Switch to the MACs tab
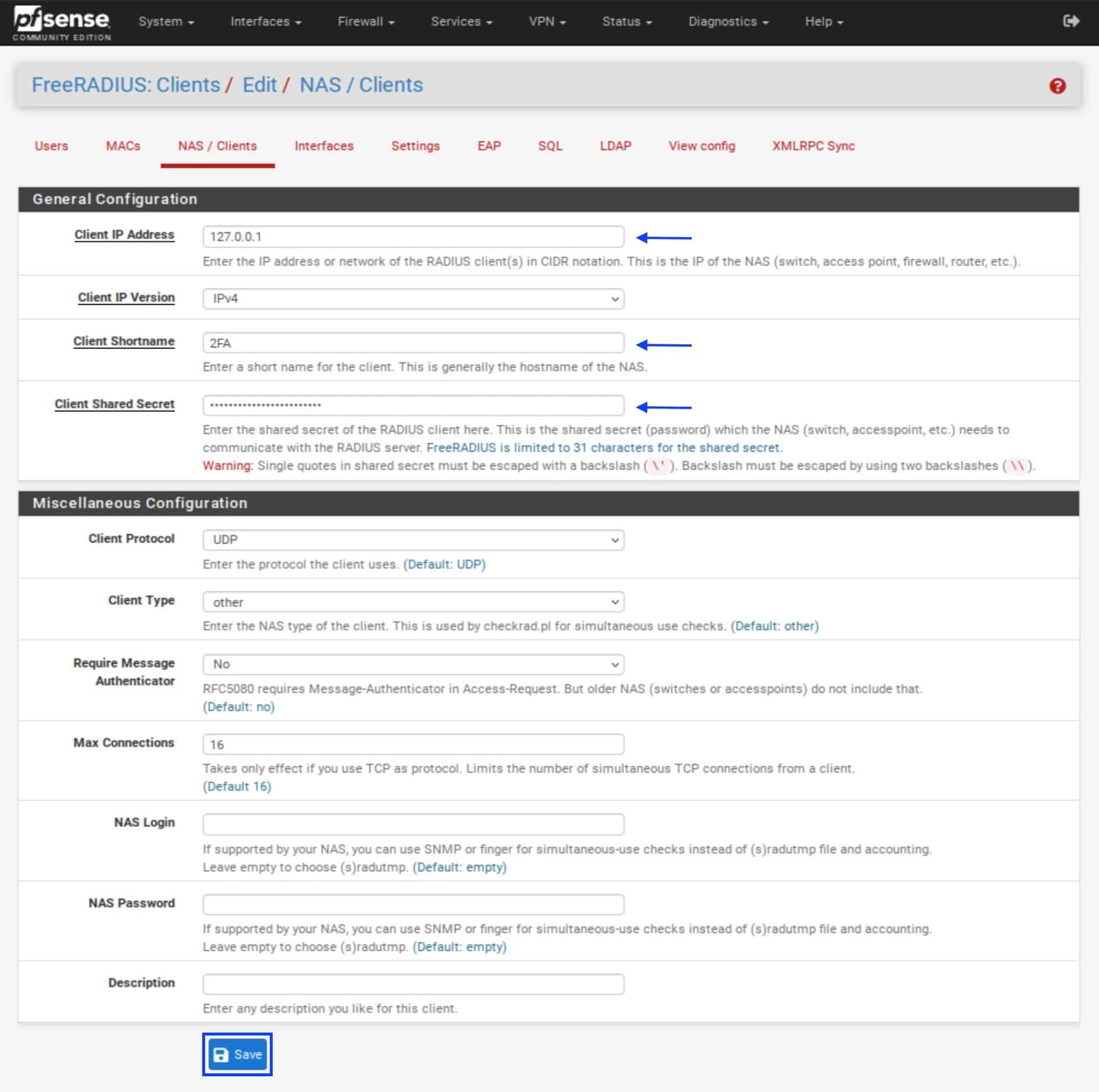The image size is (1099, 1092). pyautogui.click(x=123, y=146)
